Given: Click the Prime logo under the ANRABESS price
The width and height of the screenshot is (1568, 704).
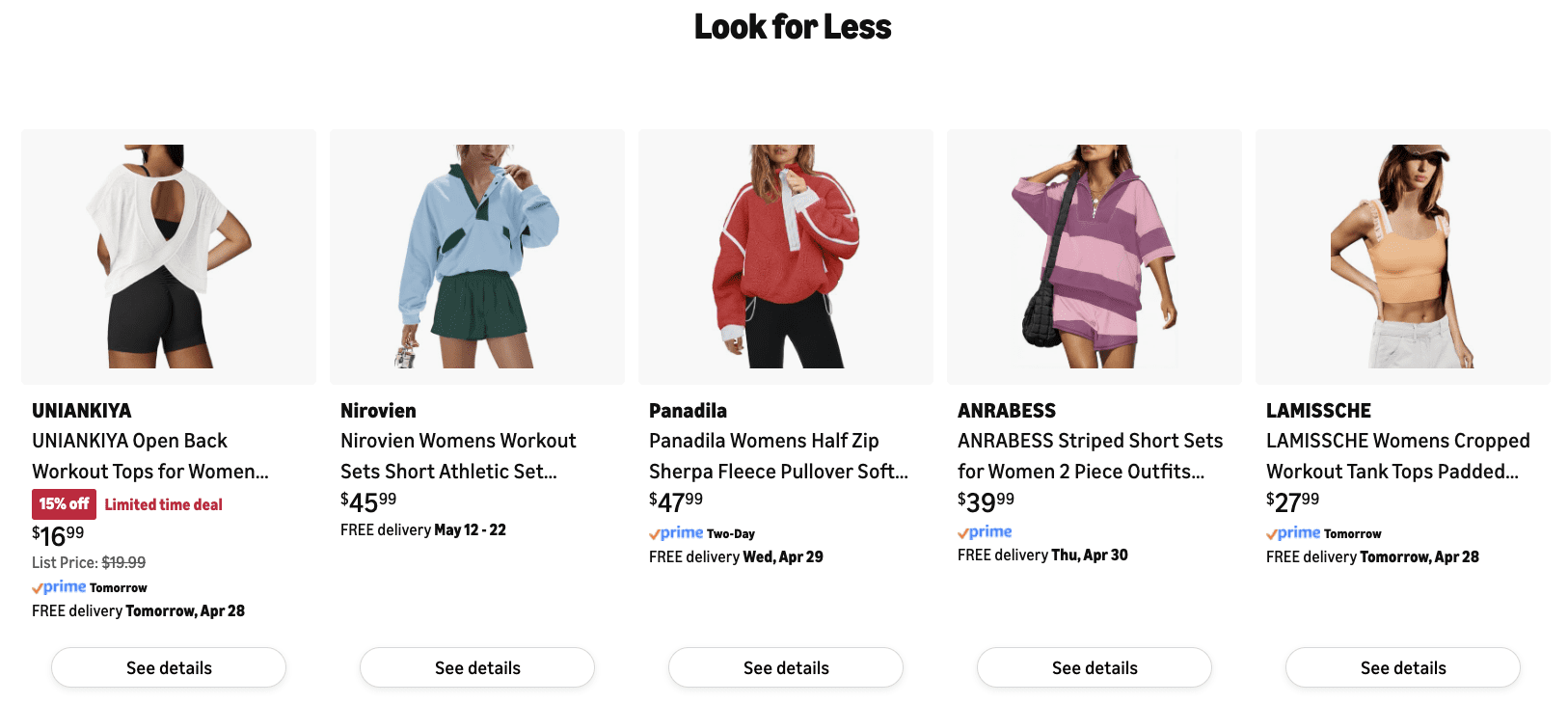Looking at the screenshot, I should [x=985, y=531].
